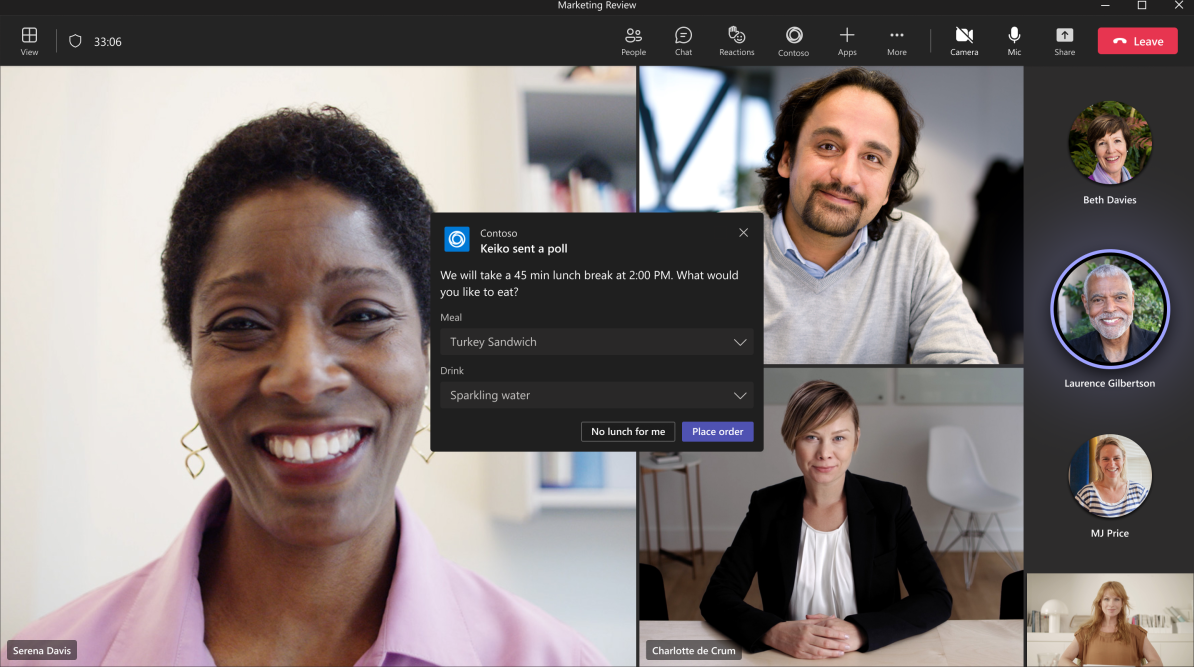Open the meeting Chat
The height and width of the screenshot is (667, 1194).
pyautogui.click(x=683, y=41)
